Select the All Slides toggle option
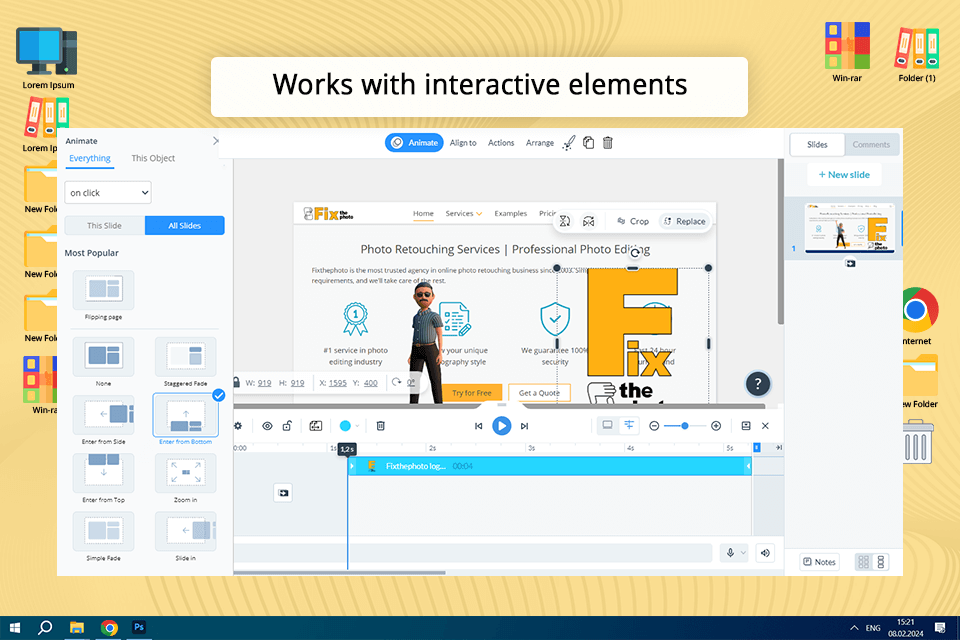The image size is (960, 640). click(x=184, y=225)
